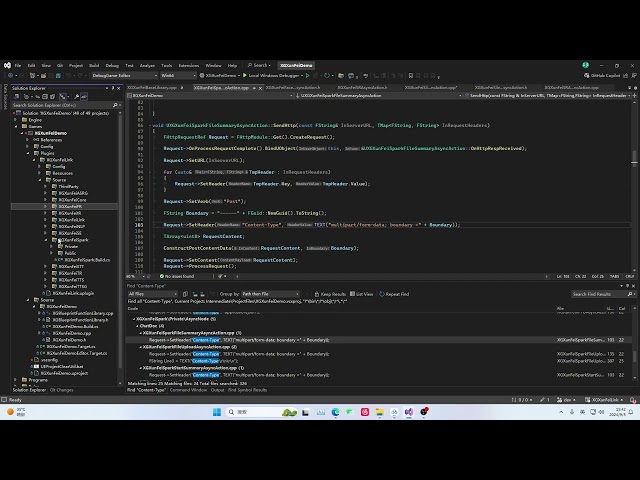Open the Tools menu
This screenshot has height=480, width=640.
click(x=167, y=65)
